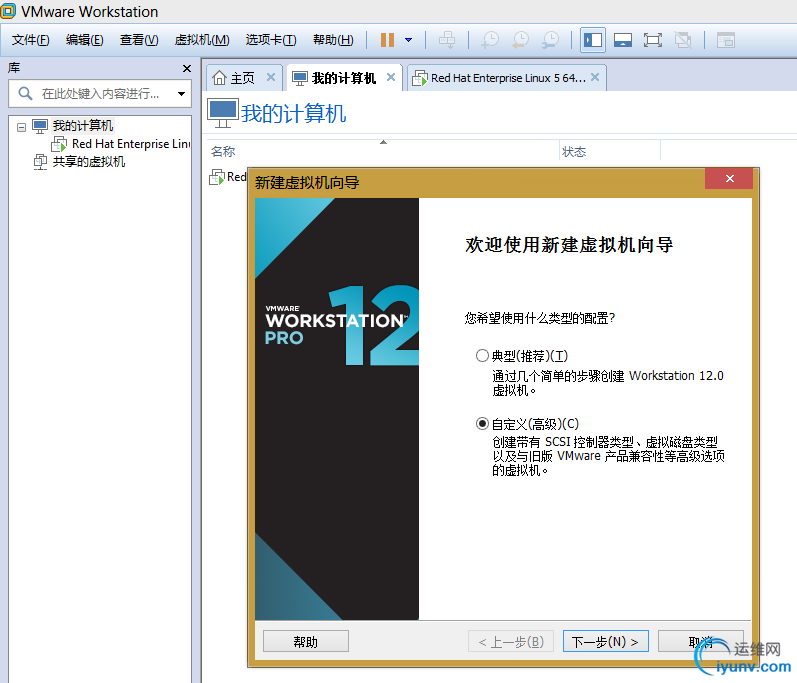Select the 典型(推荐)(T) radio button
This screenshot has height=683, width=797.
point(482,355)
